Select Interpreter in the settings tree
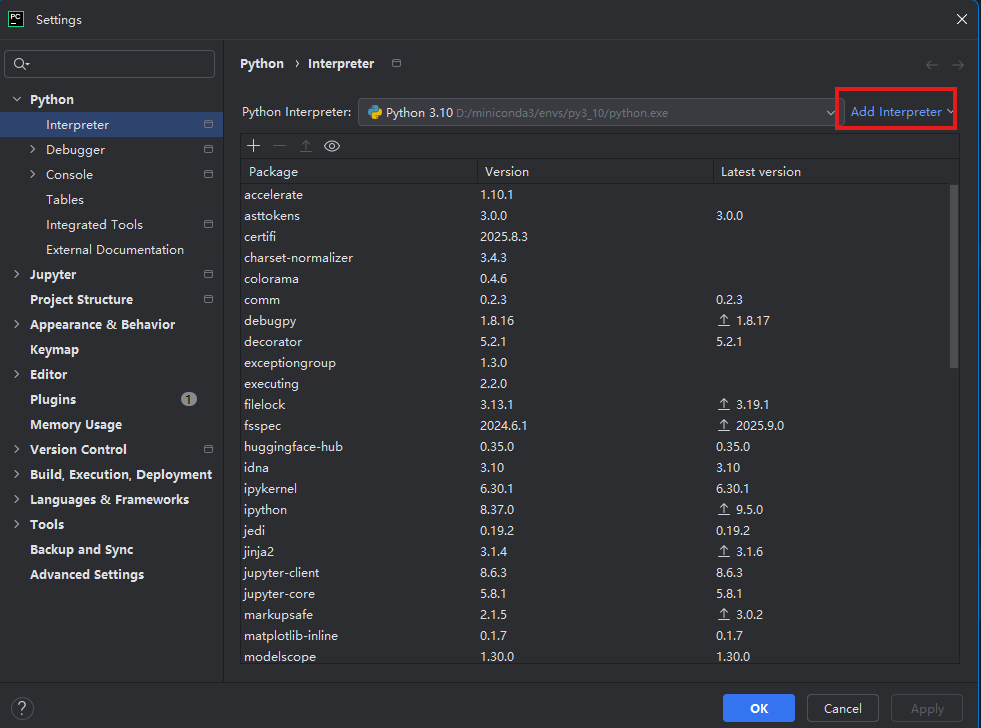This screenshot has width=981, height=728. (x=111, y=124)
